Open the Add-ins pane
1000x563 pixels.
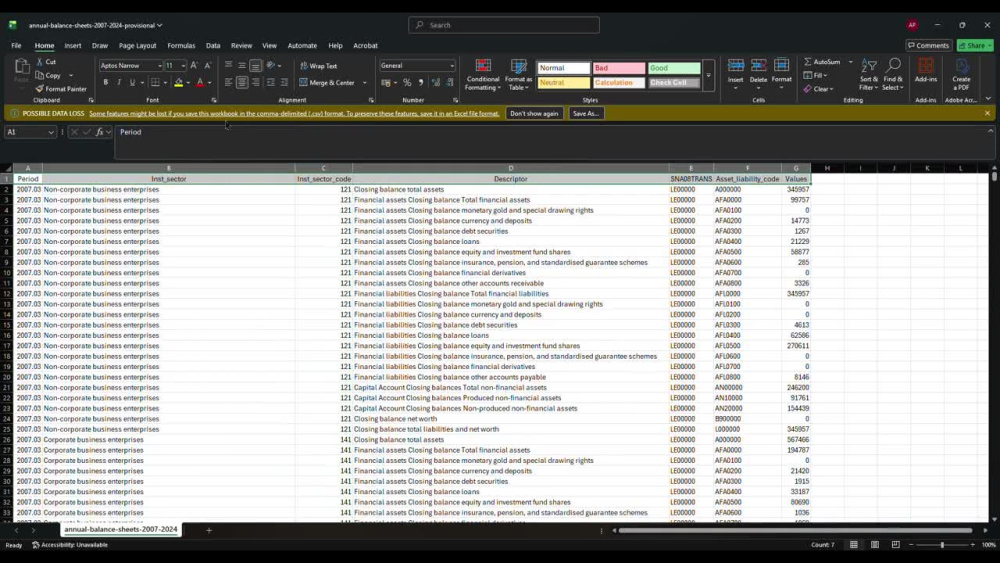[925, 70]
